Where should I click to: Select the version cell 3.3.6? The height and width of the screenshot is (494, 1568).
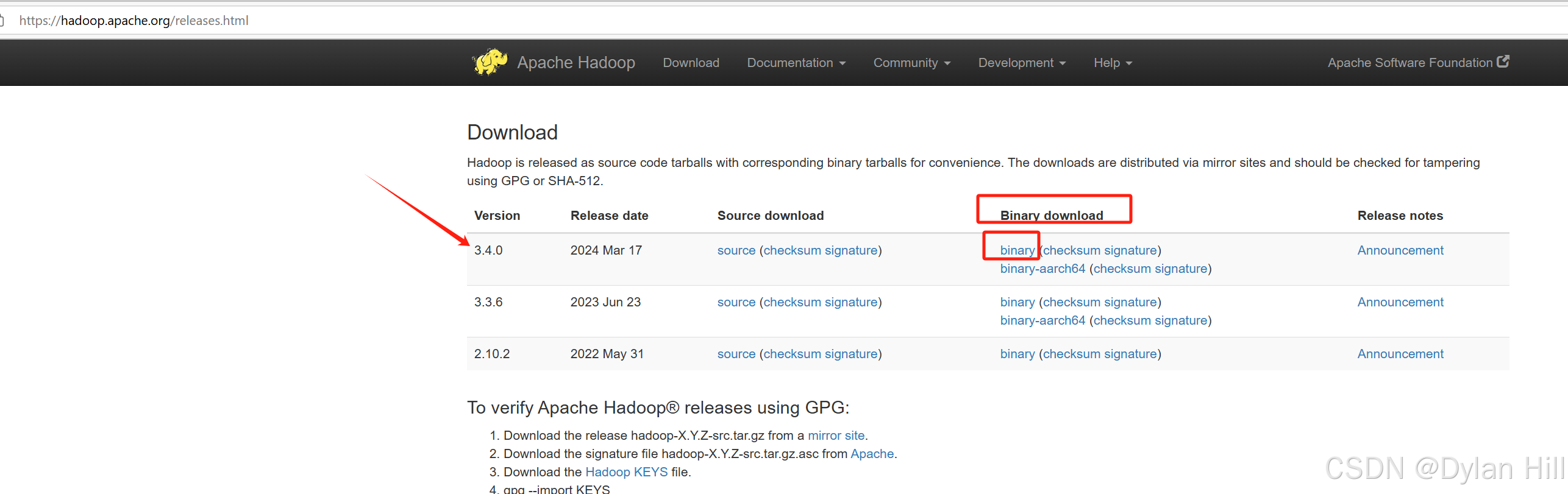click(488, 302)
